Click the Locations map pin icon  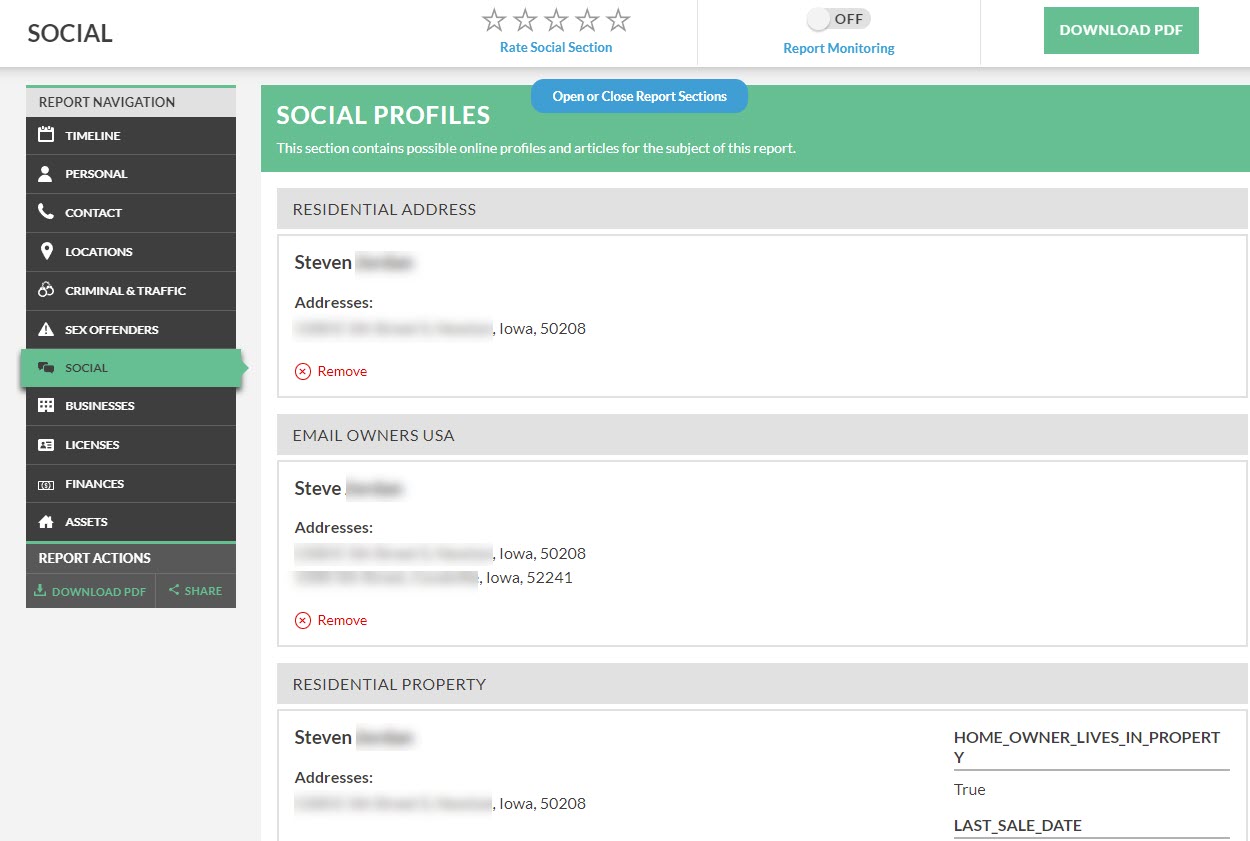45,251
